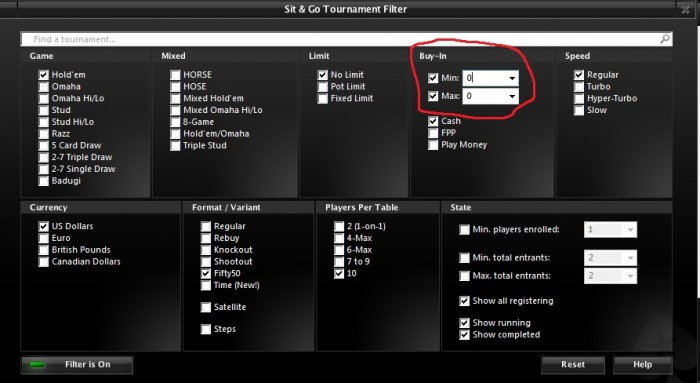Enable Min. total entrants checkbox

point(464,258)
